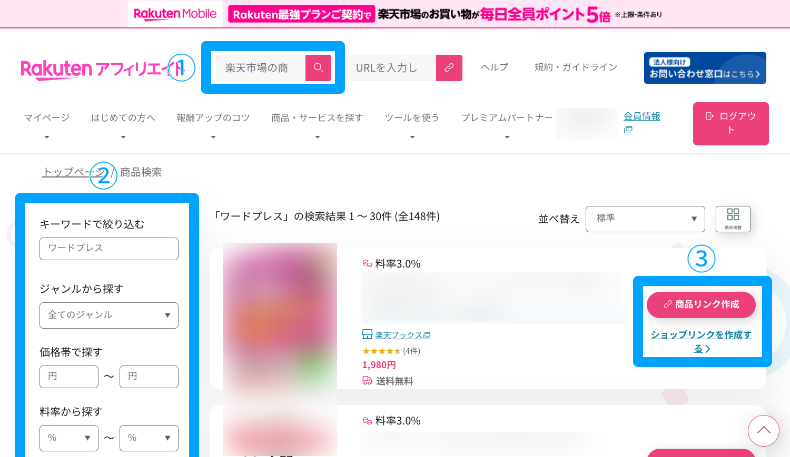Open the 全てのジャンル genre dropdown
Screen dimensions: 790x457
click(x=109, y=315)
